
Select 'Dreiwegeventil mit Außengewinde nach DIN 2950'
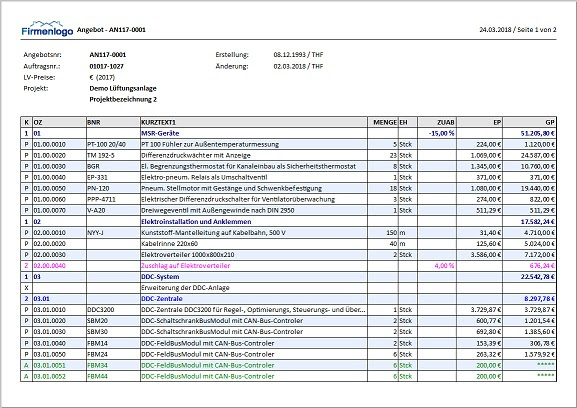point(218,211)
